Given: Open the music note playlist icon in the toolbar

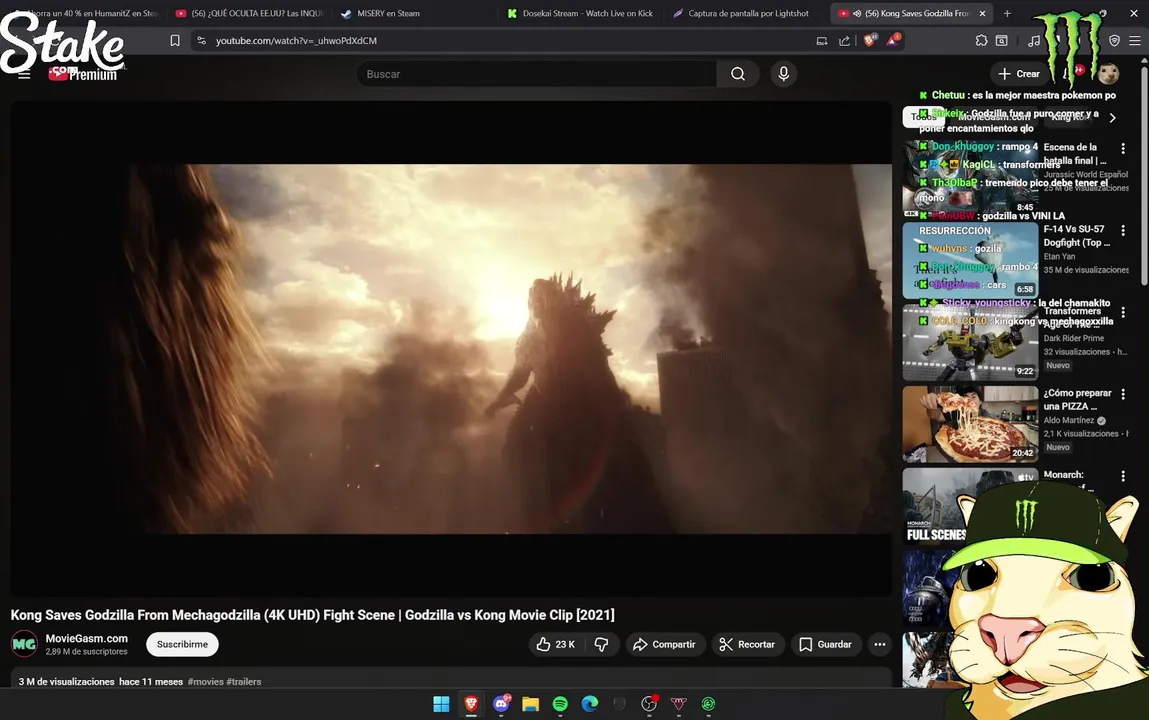Looking at the screenshot, I should pyautogui.click(x=1034, y=41).
